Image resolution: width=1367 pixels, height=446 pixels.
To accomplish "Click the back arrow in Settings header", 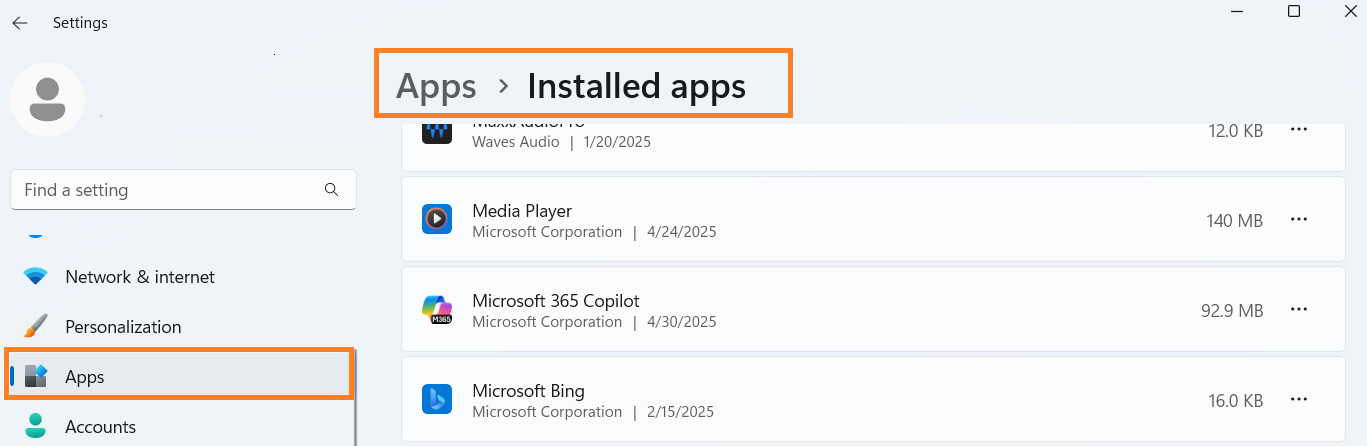I will (20, 23).
